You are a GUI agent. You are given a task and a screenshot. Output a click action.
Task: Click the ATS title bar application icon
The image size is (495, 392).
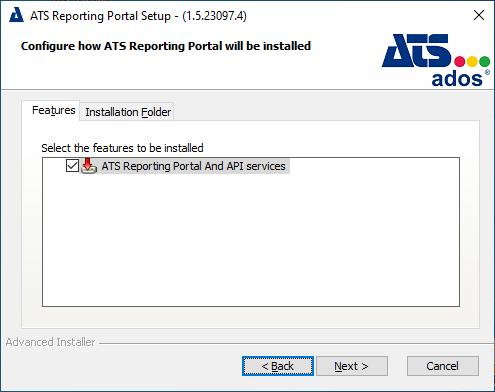[x=16, y=15]
